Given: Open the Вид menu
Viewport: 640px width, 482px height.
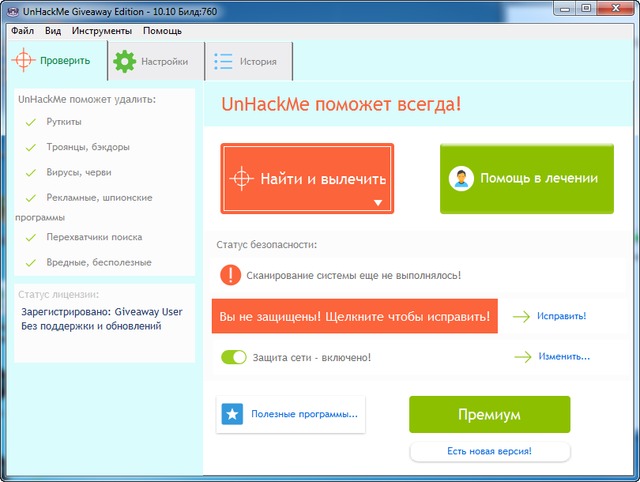Looking at the screenshot, I should point(53,31).
